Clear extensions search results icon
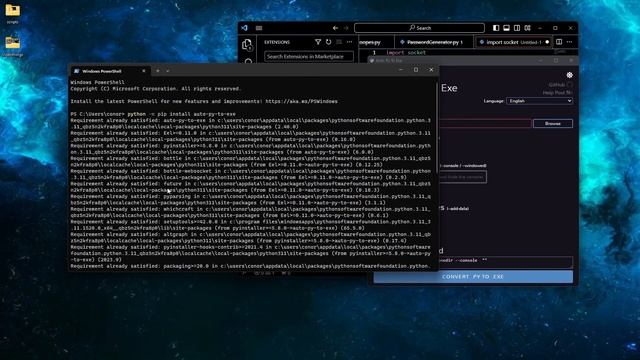Screen dimensions: 640x360 point(339,42)
